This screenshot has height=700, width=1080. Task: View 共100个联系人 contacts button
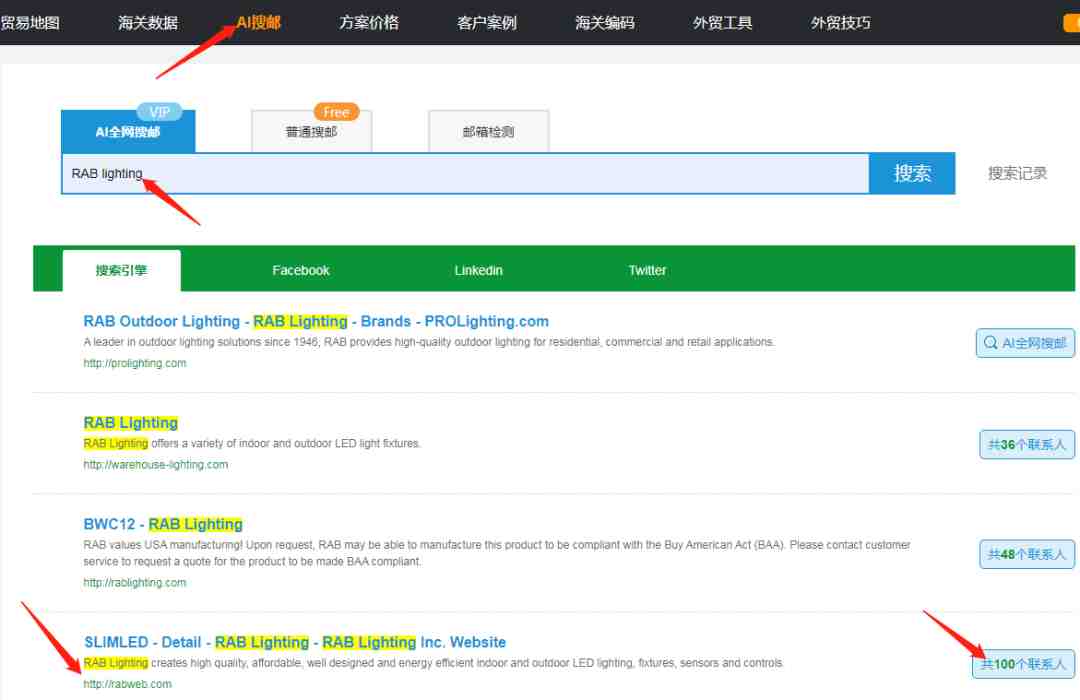point(1023,664)
